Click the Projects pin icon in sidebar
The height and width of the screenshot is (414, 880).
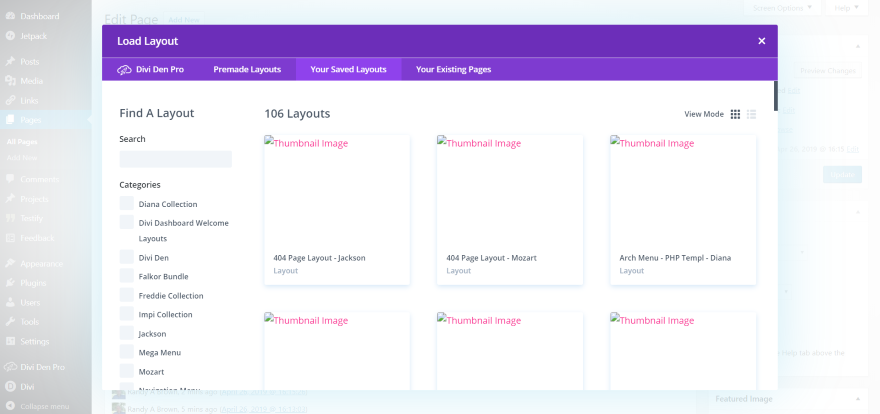(10, 199)
